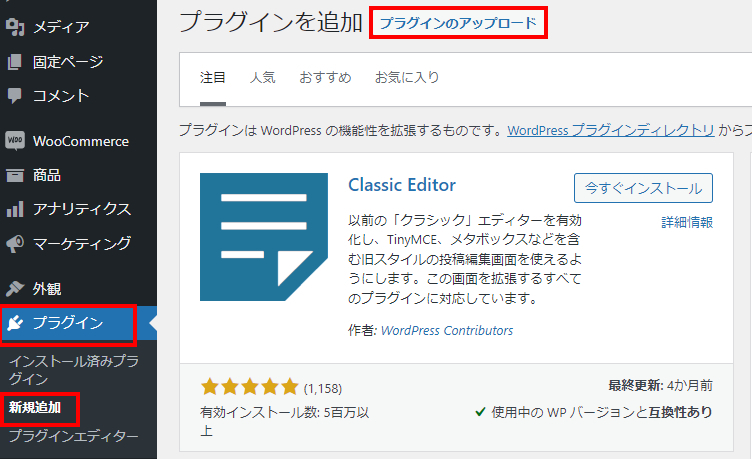The height and width of the screenshot is (459, 752).
Task: Click the Products (商品) box icon
Action: (x=15, y=176)
